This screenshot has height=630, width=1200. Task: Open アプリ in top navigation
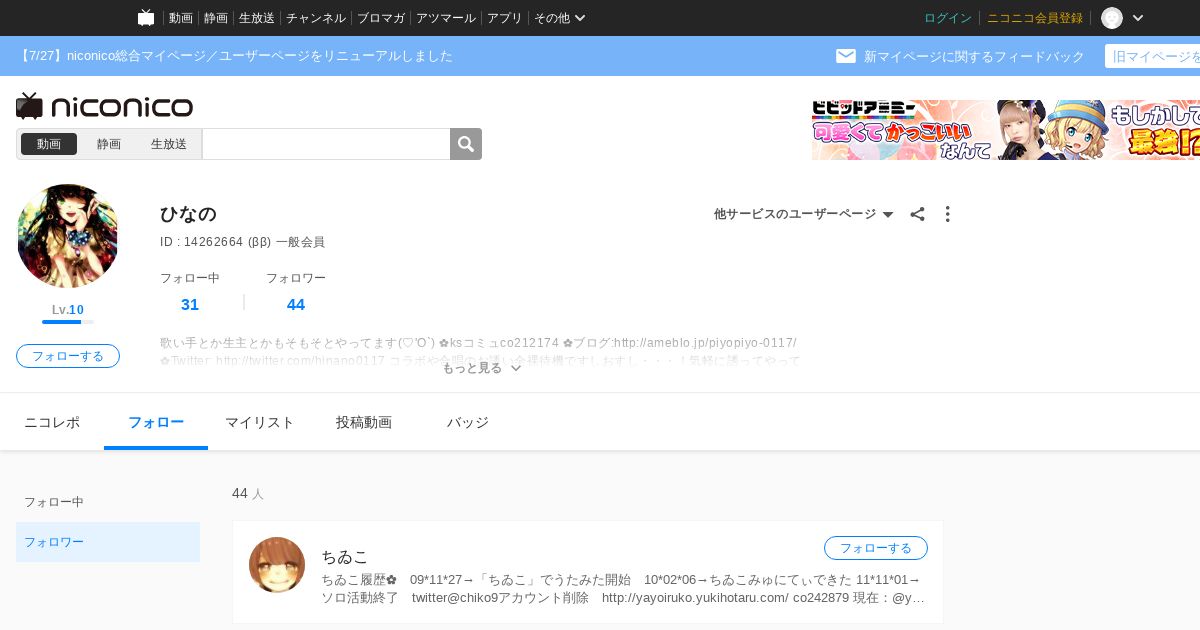[x=505, y=18]
